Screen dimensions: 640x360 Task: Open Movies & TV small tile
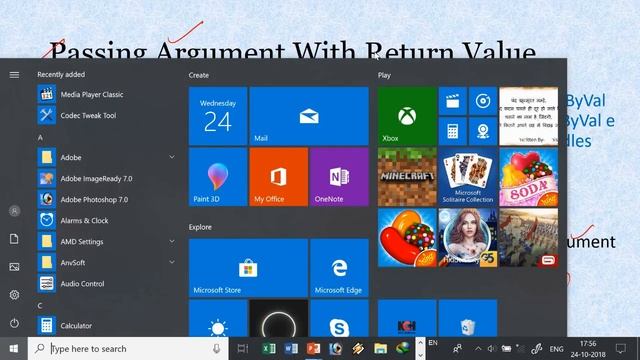[453, 101]
